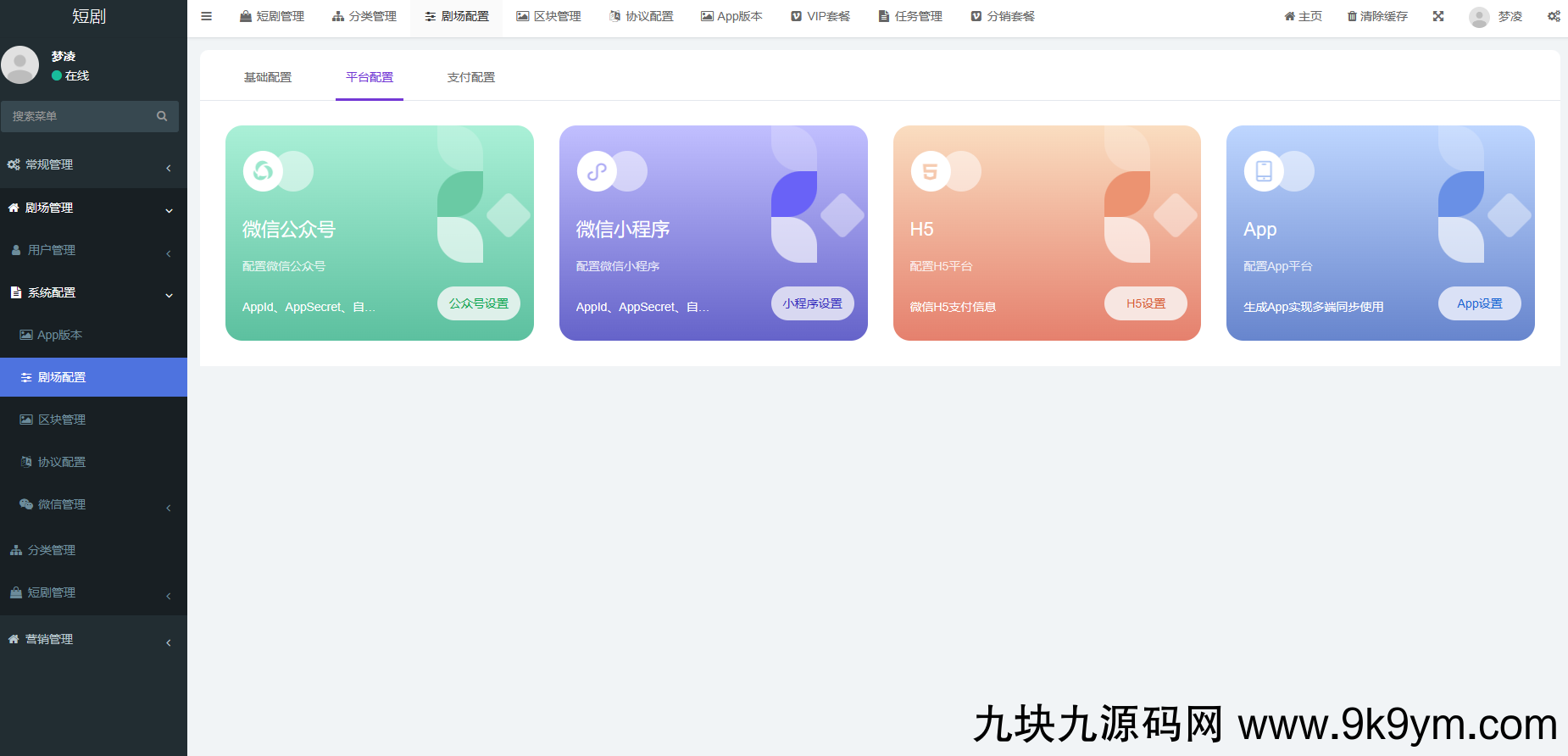The image size is (1568, 756).
Task: Open App版本 in the sidebar
Action: point(93,335)
